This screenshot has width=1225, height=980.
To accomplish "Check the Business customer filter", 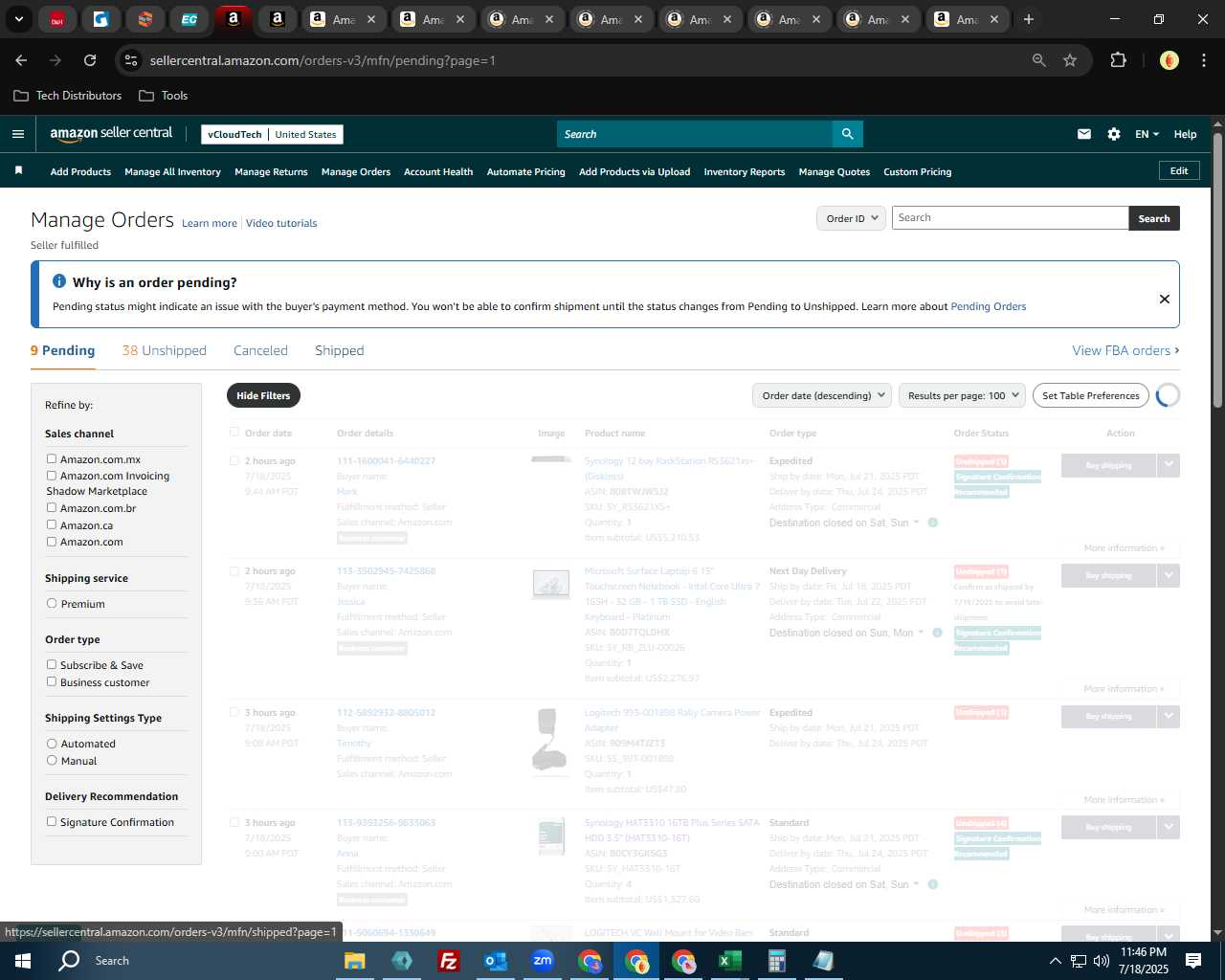I will click(52, 682).
